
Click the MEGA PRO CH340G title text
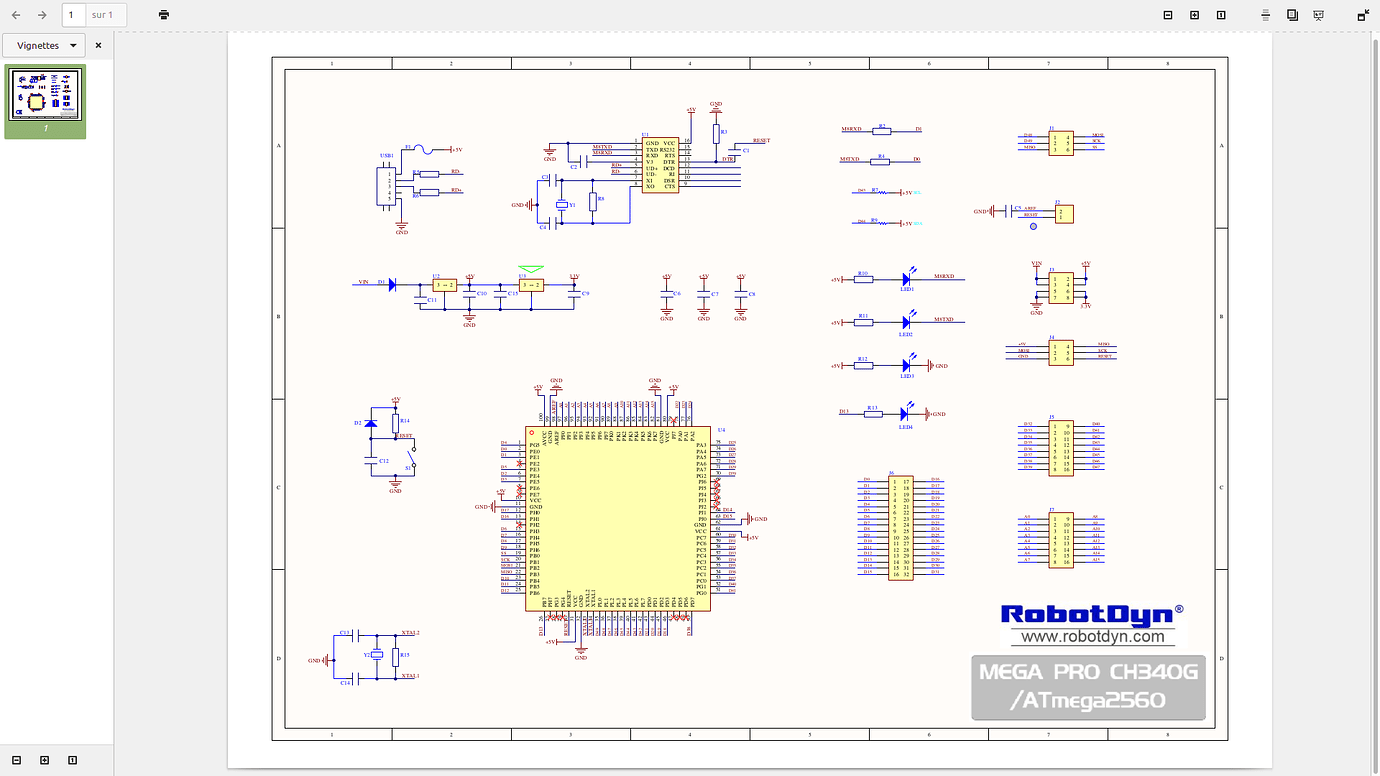coord(1088,672)
